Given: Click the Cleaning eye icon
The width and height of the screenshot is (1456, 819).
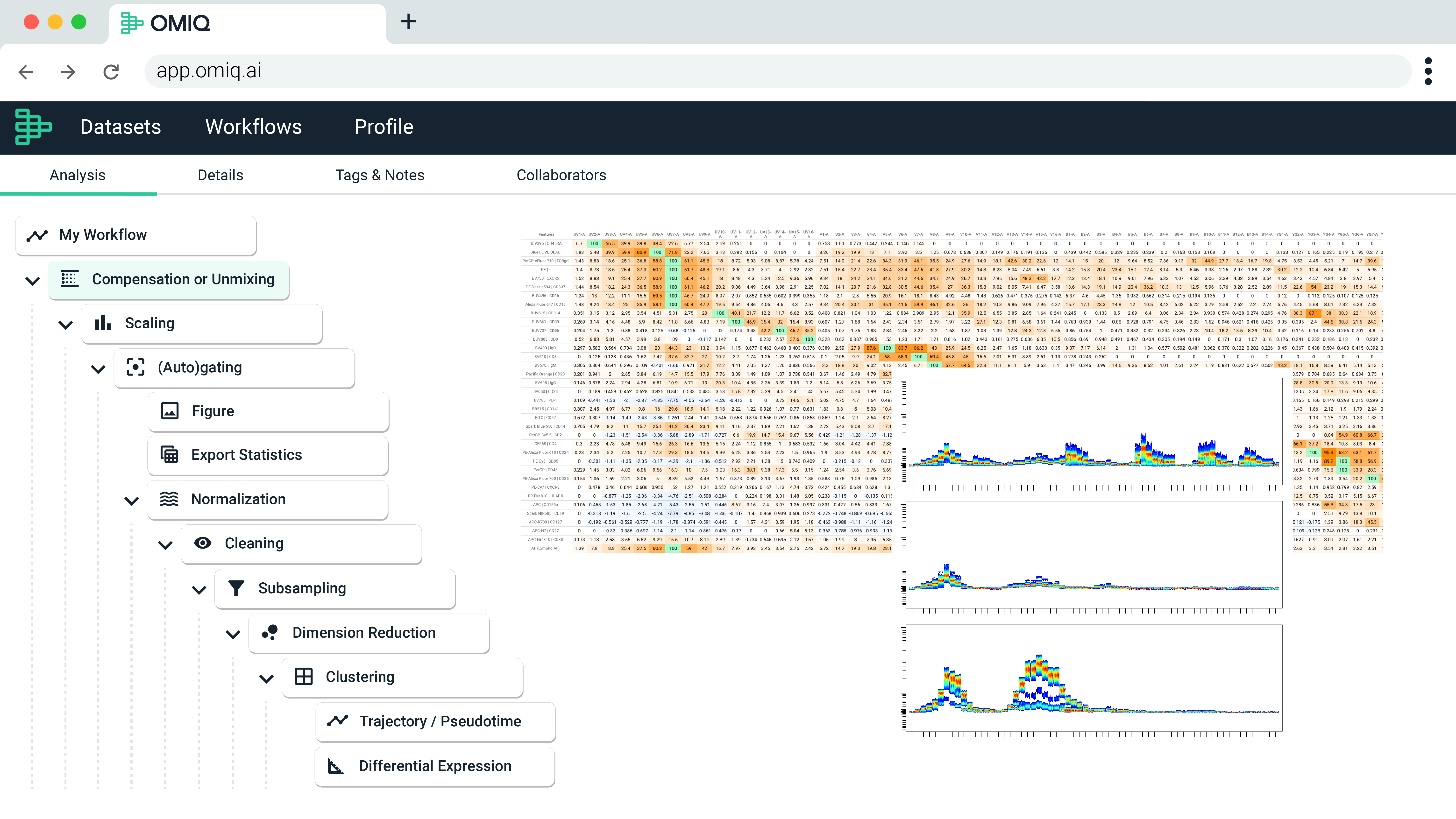Looking at the screenshot, I should pos(202,543).
